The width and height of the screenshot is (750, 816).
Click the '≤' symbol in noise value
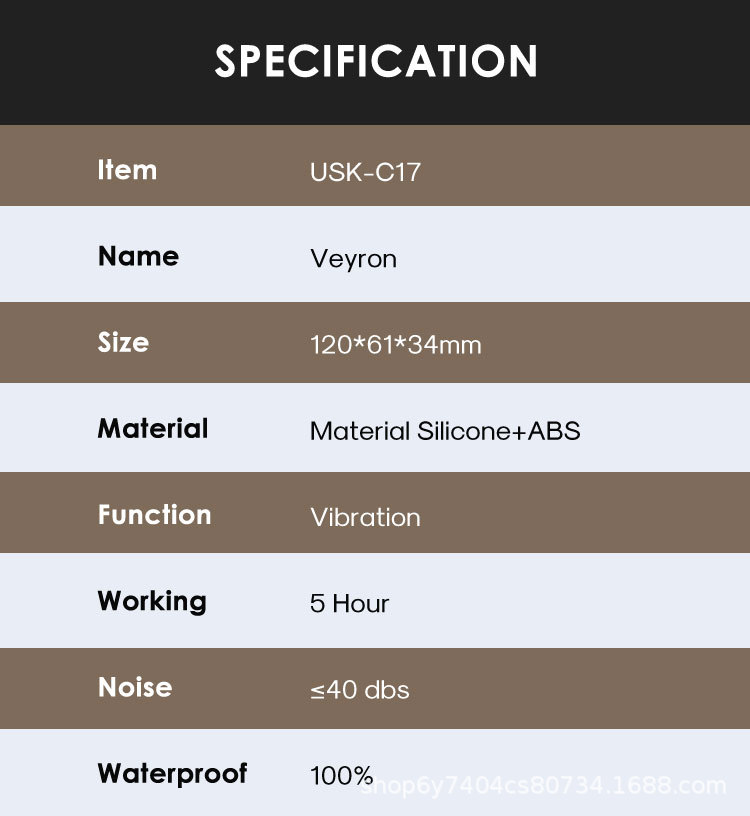tap(318, 691)
